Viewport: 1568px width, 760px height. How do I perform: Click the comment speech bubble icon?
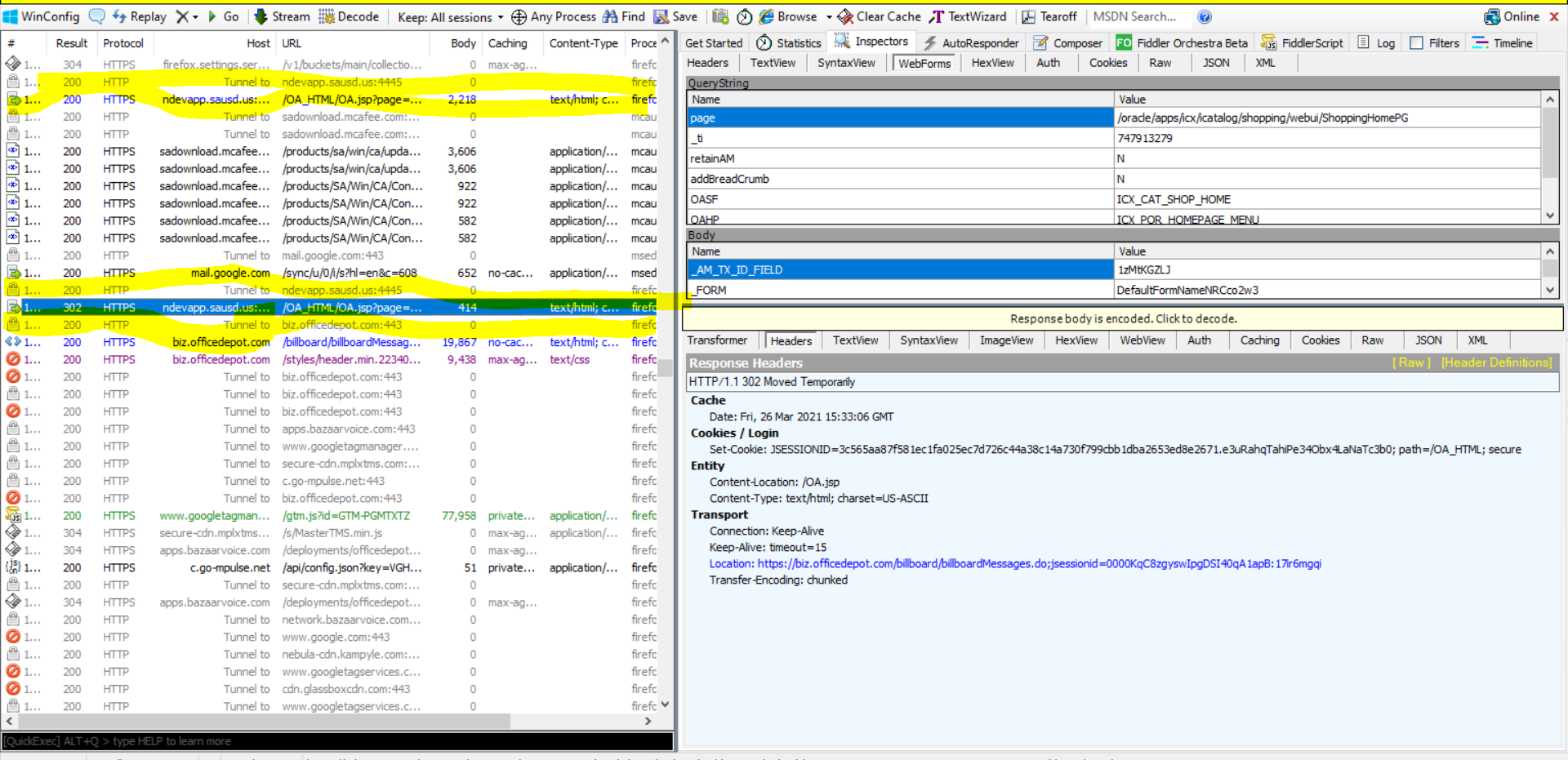click(x=97, y=16)
